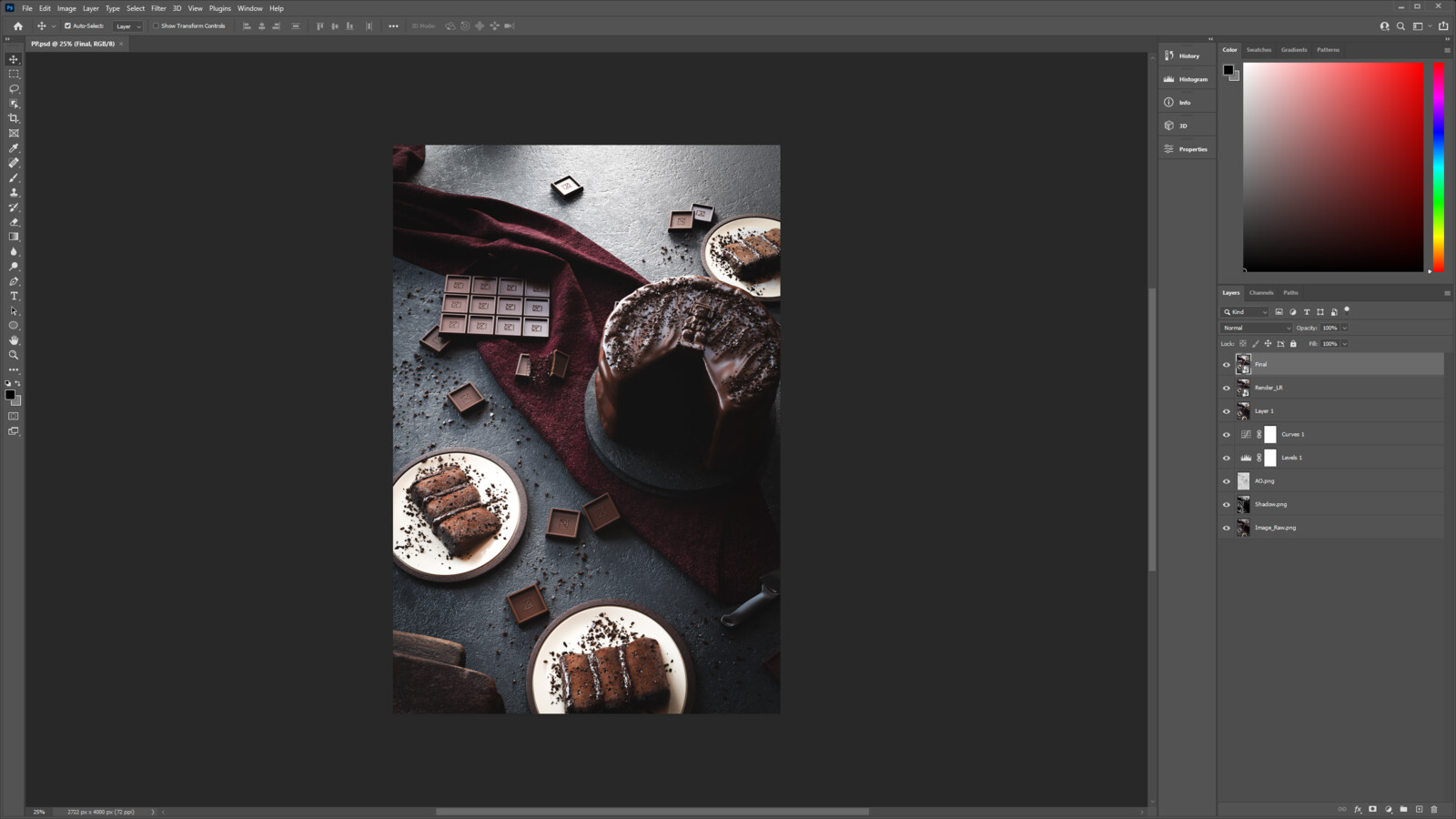Select the Crop tool

14,118
